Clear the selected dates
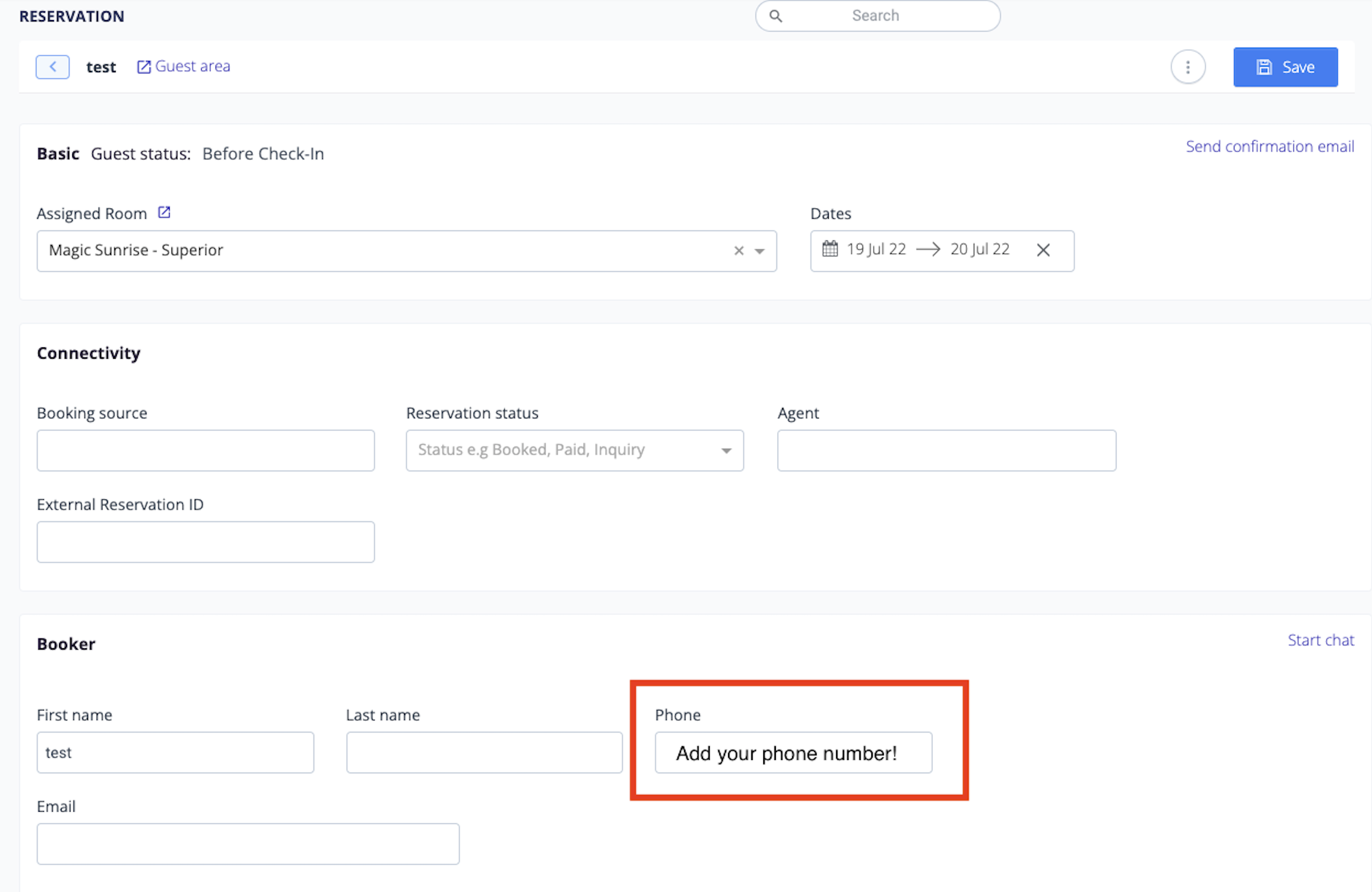1372x892 pixels. 1043,250
